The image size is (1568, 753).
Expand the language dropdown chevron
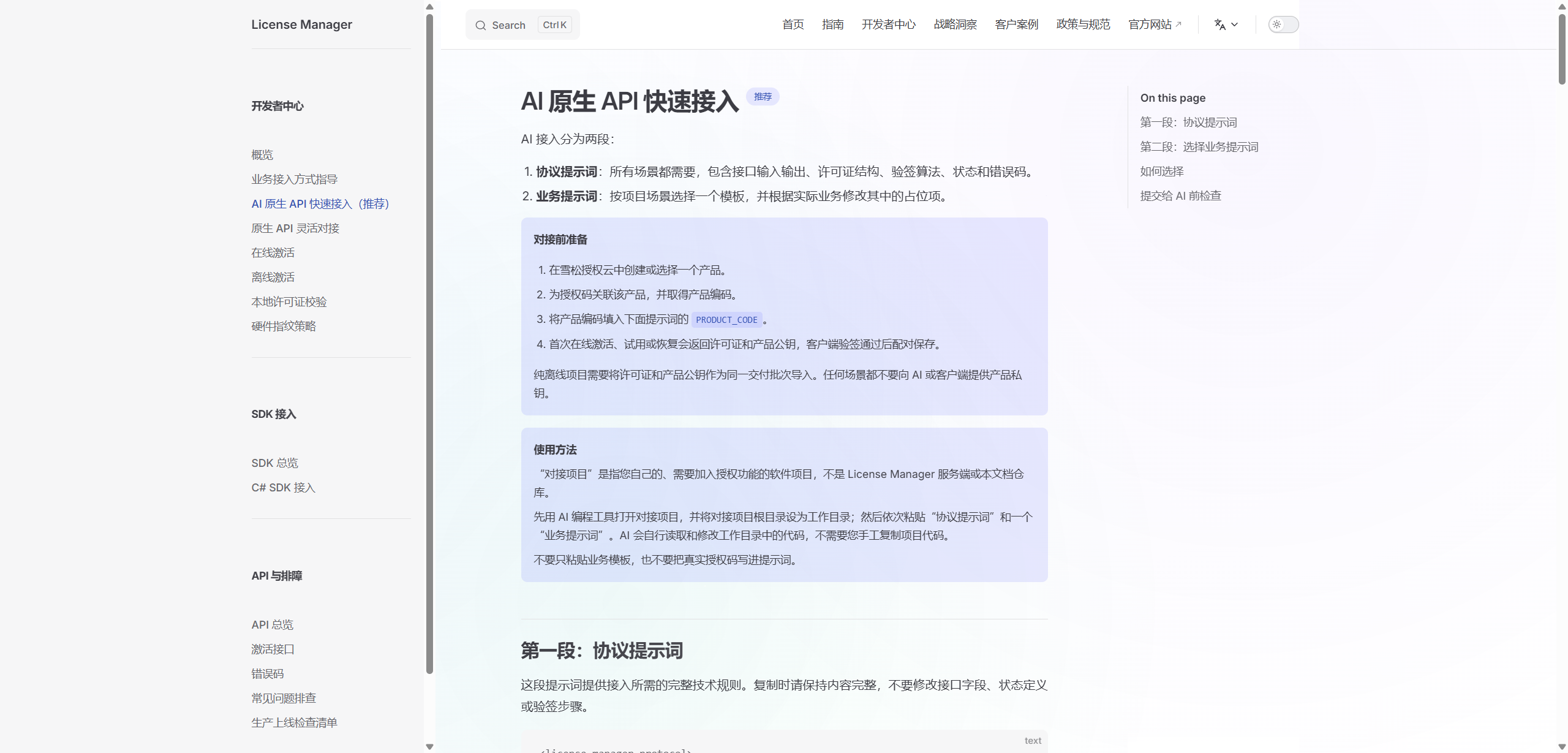1234,25
